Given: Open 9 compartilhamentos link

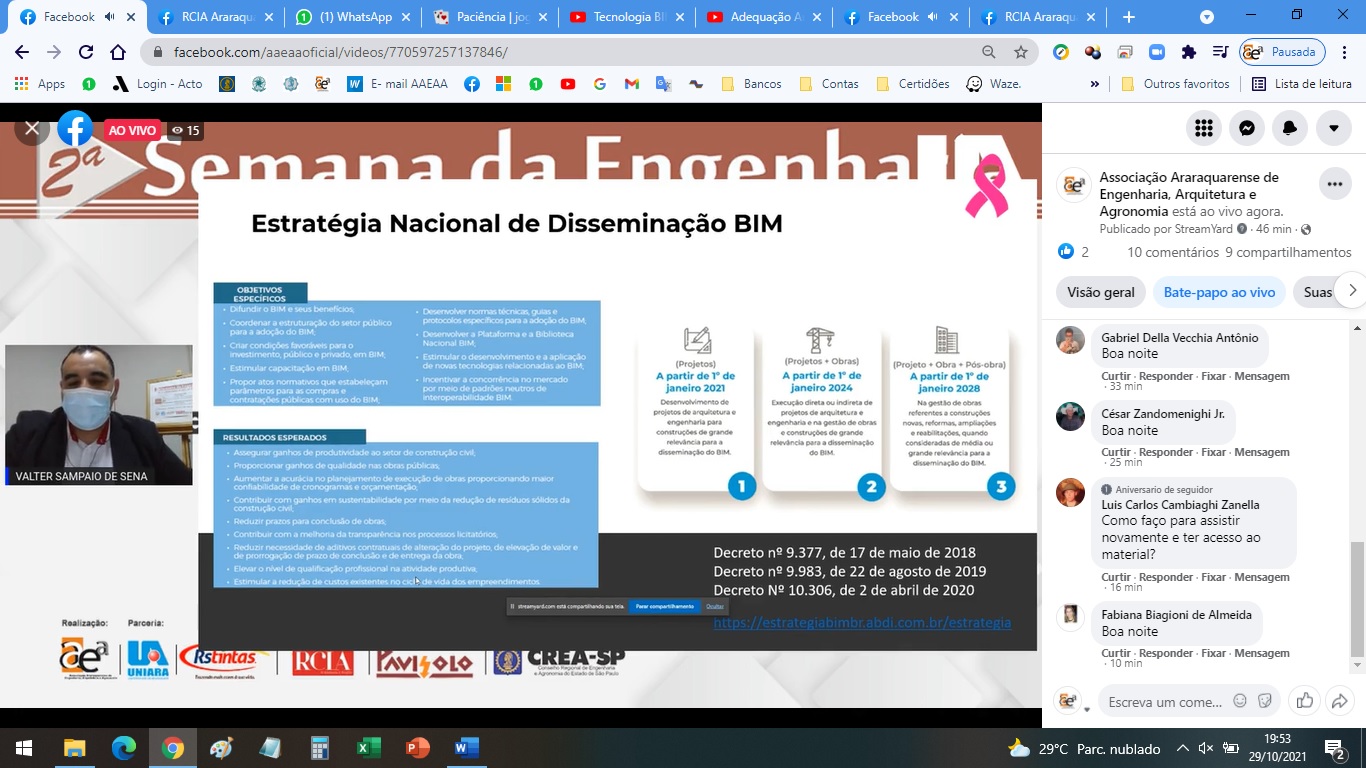Looking at the screenshot, I should (1288, 253).
